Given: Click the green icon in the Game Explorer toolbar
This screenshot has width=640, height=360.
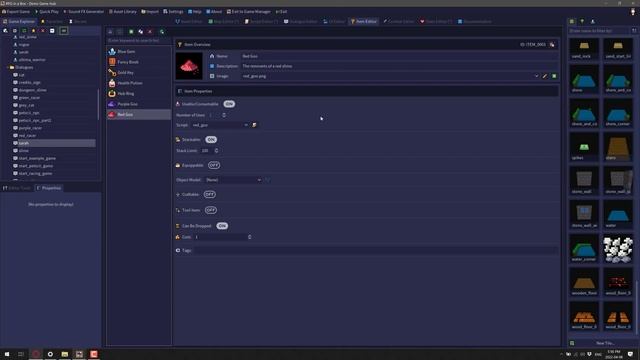Looking at the screenshot, I should coord(24,31).
